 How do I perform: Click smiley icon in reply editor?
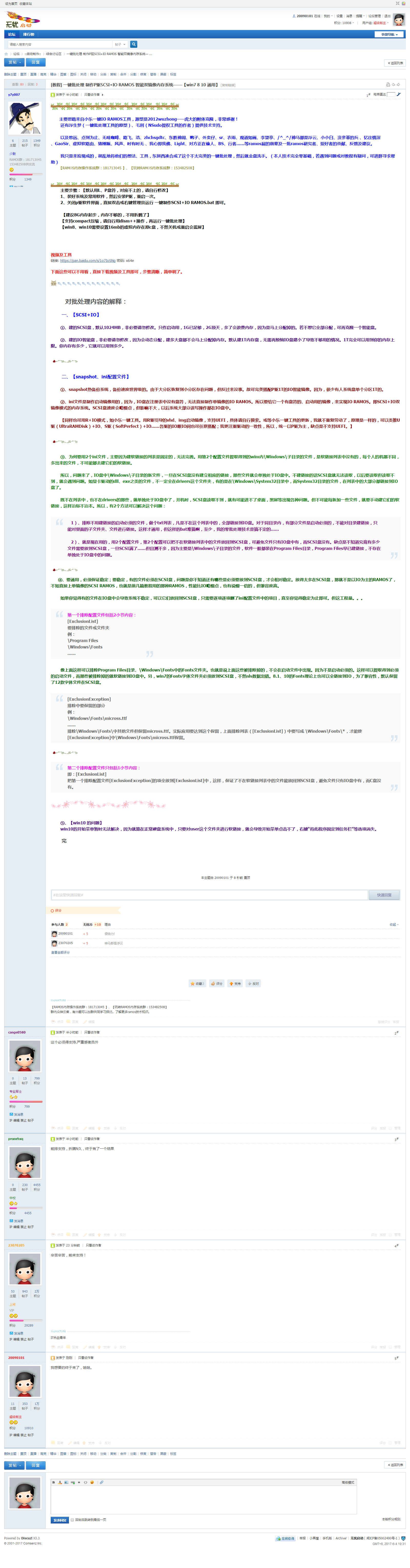pos(92,1482)
